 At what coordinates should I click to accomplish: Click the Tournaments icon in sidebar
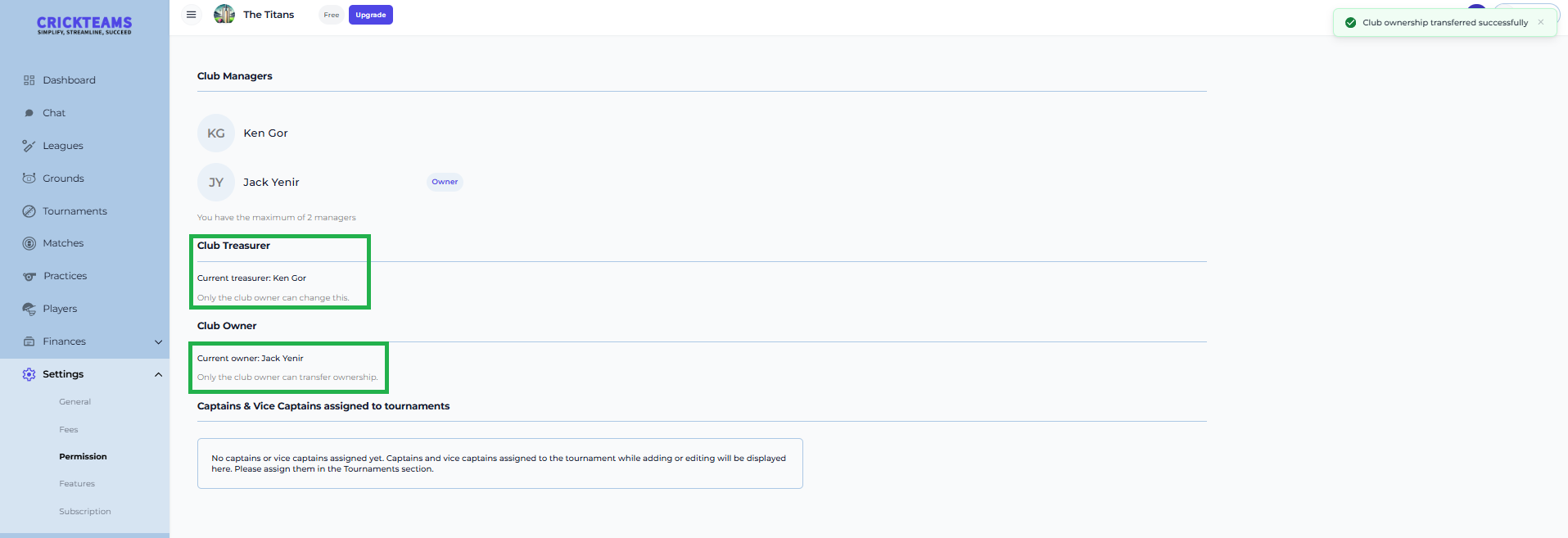tap(29, 211)
